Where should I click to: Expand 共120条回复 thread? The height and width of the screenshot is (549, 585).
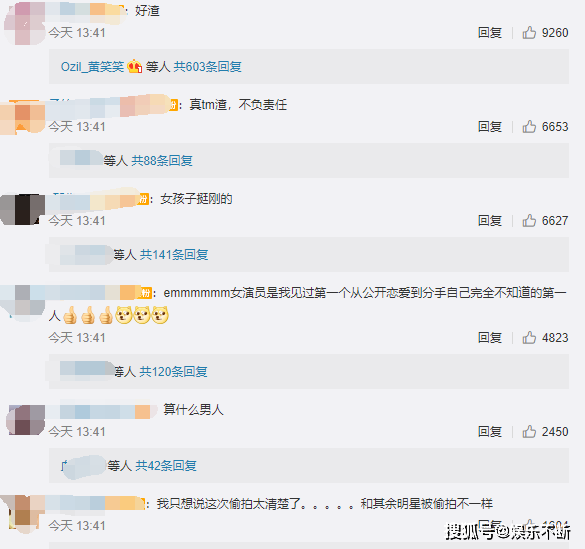(173, 372)
